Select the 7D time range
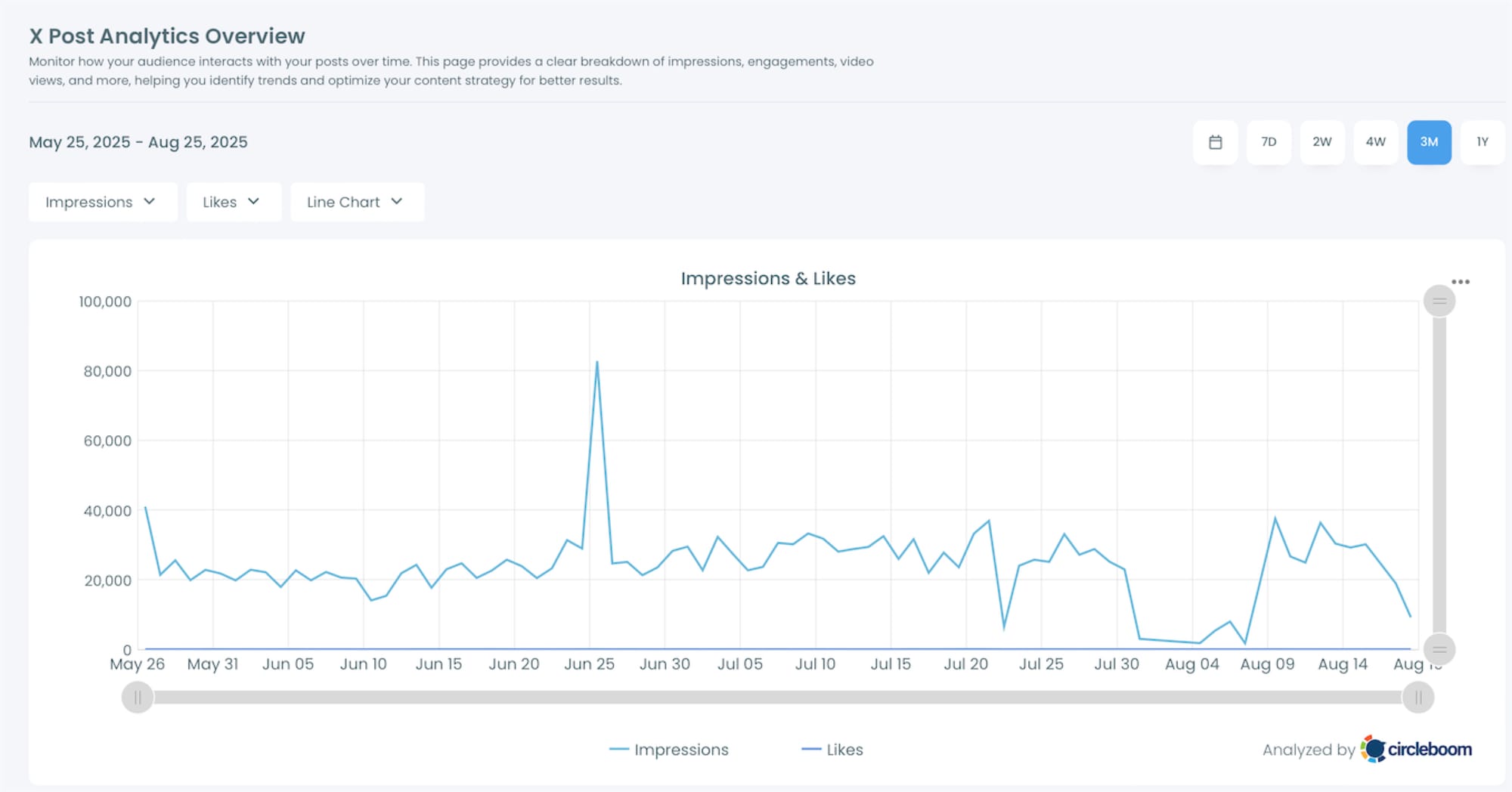This screenshot has height=792, width=1512. [1269, 142]
